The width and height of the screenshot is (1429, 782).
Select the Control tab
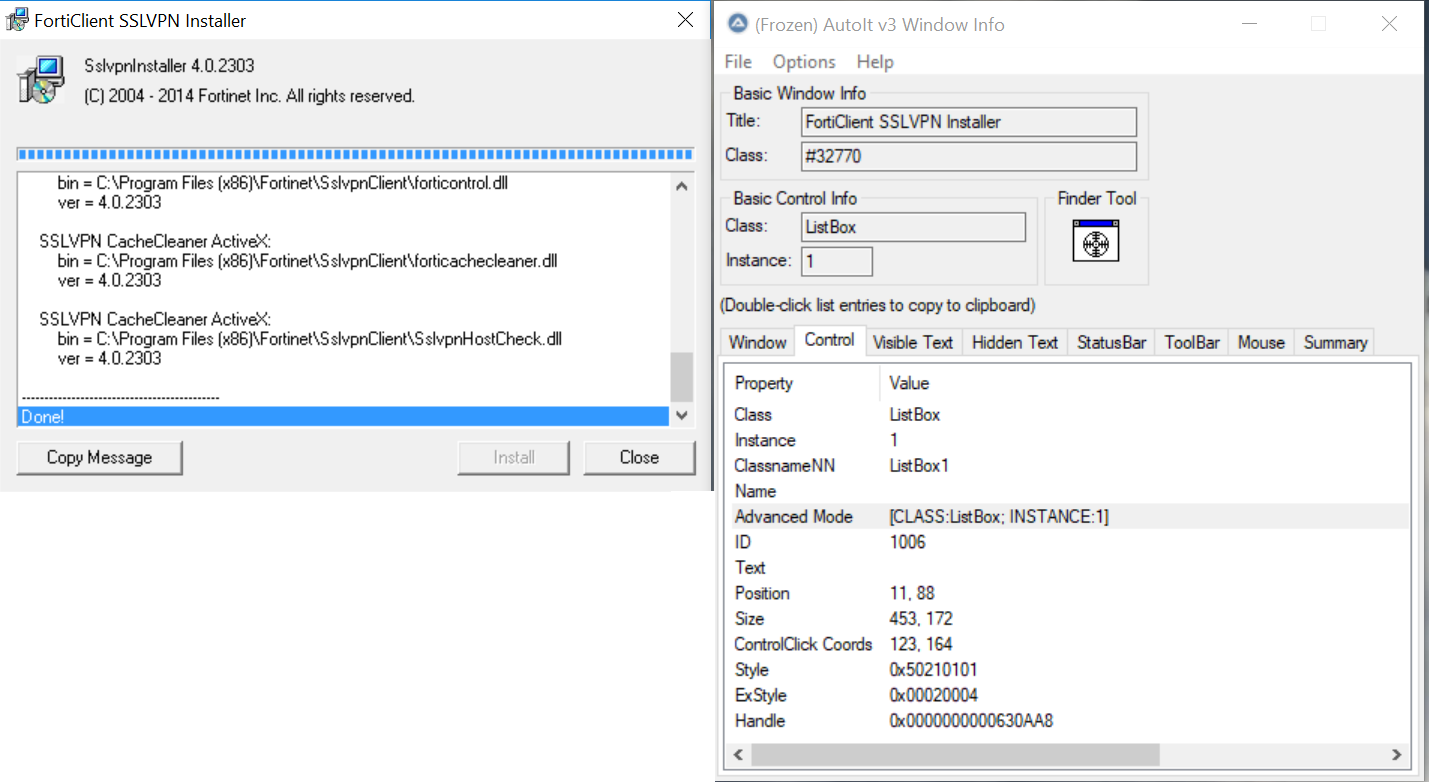(x=830, y=340)
